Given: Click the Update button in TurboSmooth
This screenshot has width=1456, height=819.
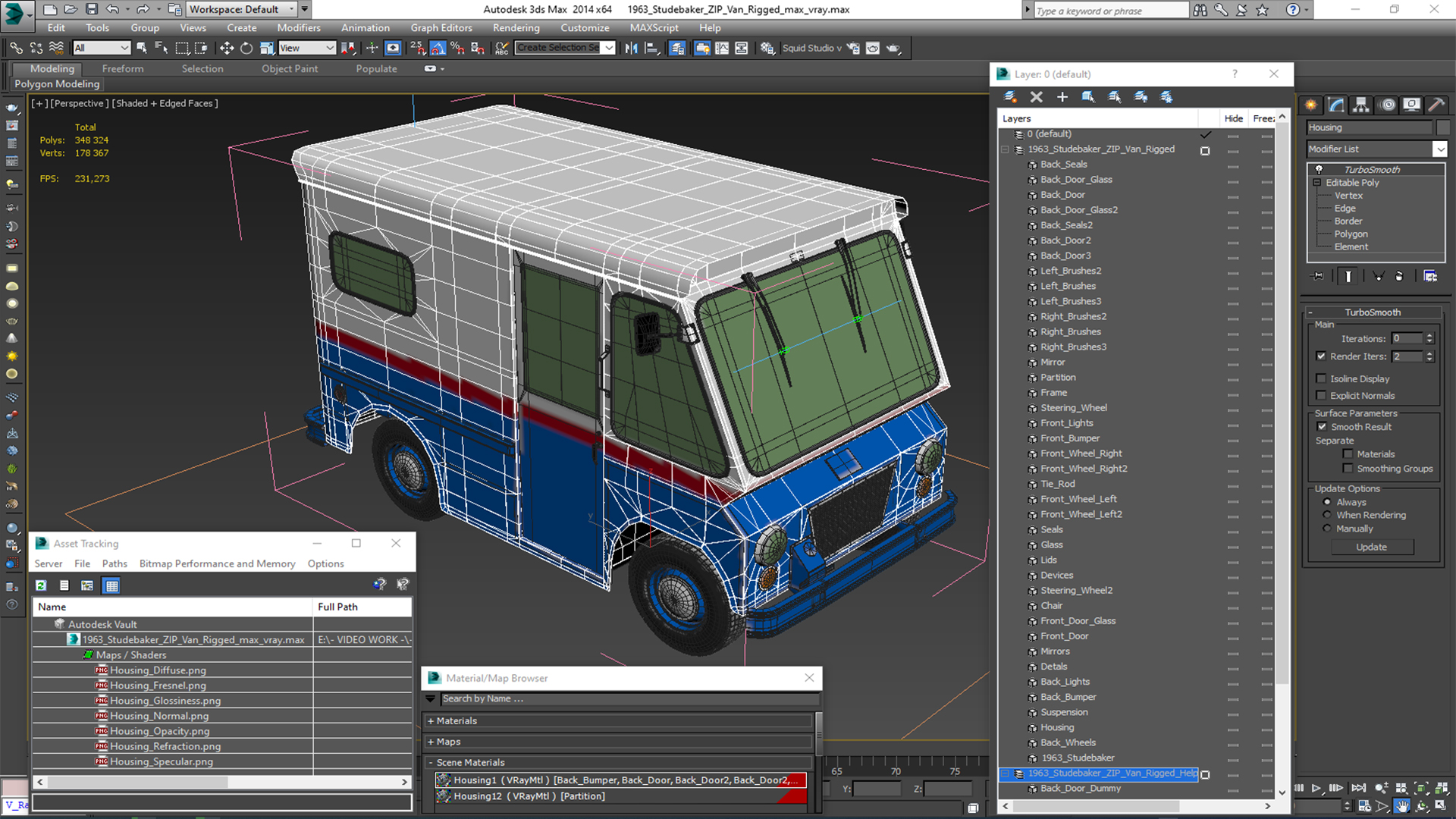Looking at the screenshot, I should pyautogui.click(x=1371, y=547).
